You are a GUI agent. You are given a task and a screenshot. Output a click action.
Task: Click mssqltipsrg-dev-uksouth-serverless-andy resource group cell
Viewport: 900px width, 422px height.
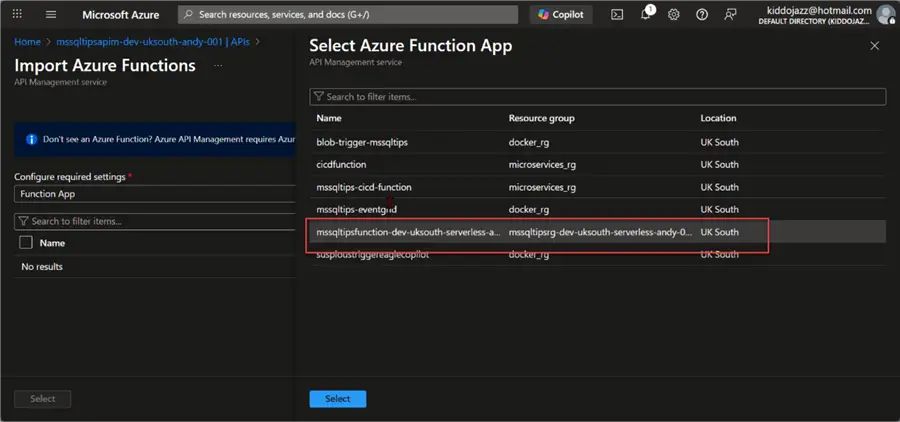tap(600, 232)
